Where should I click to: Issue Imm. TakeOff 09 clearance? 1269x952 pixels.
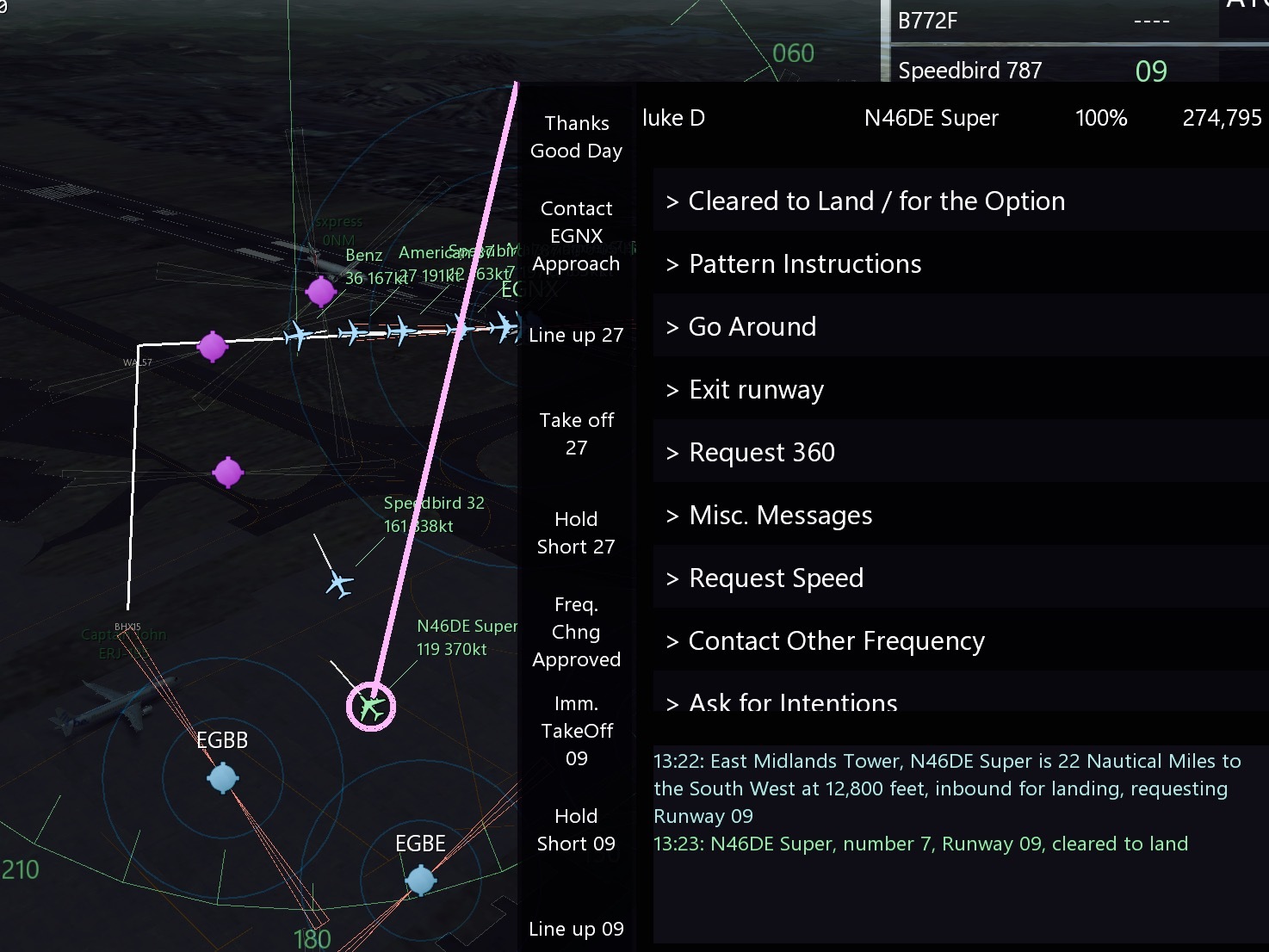tap(577, 731)
